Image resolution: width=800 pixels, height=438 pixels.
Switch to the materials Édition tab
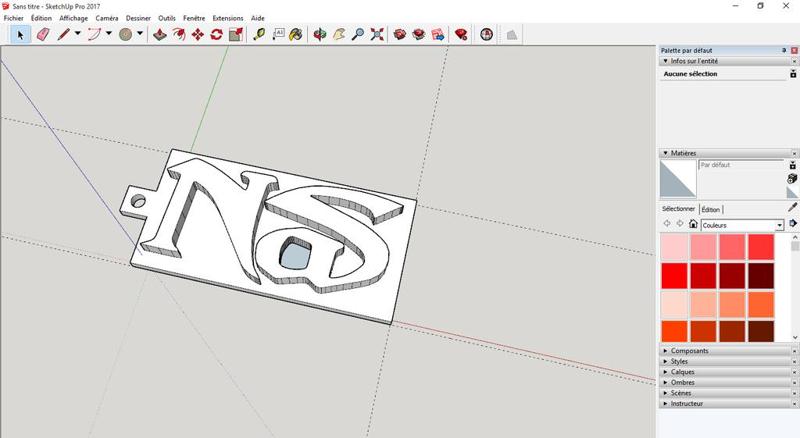point(711,209)
